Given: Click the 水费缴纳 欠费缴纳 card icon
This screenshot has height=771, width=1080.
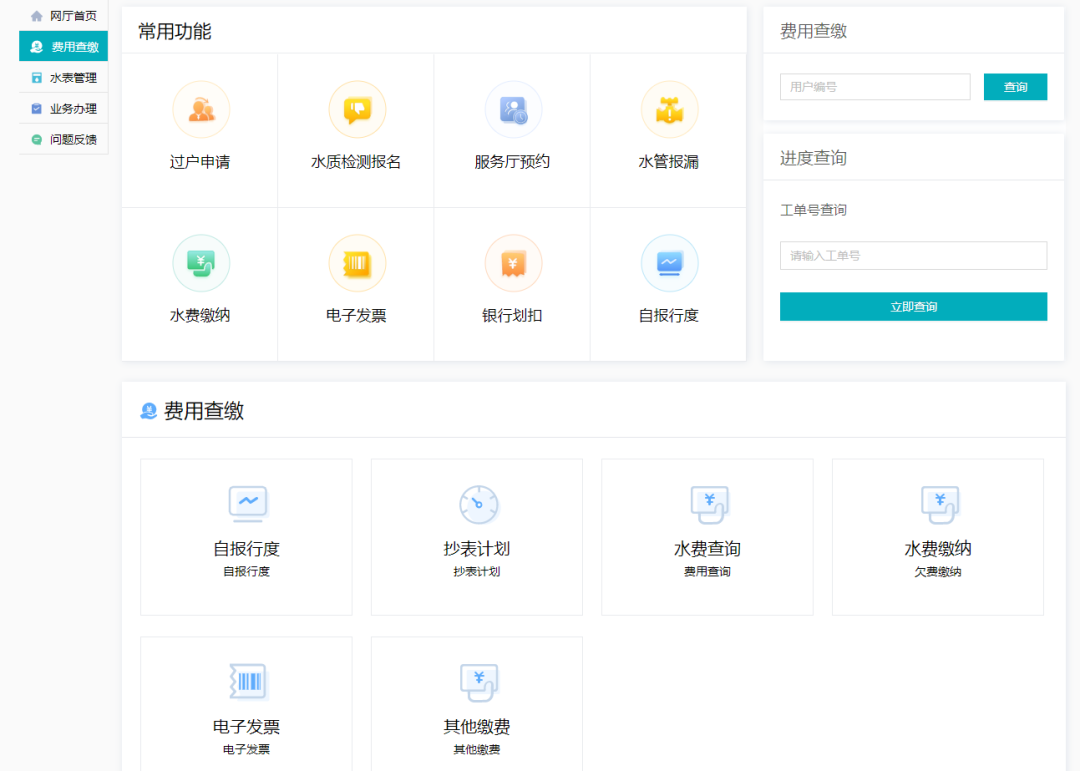Looking at the screenshot, I should tap(939, 504).
